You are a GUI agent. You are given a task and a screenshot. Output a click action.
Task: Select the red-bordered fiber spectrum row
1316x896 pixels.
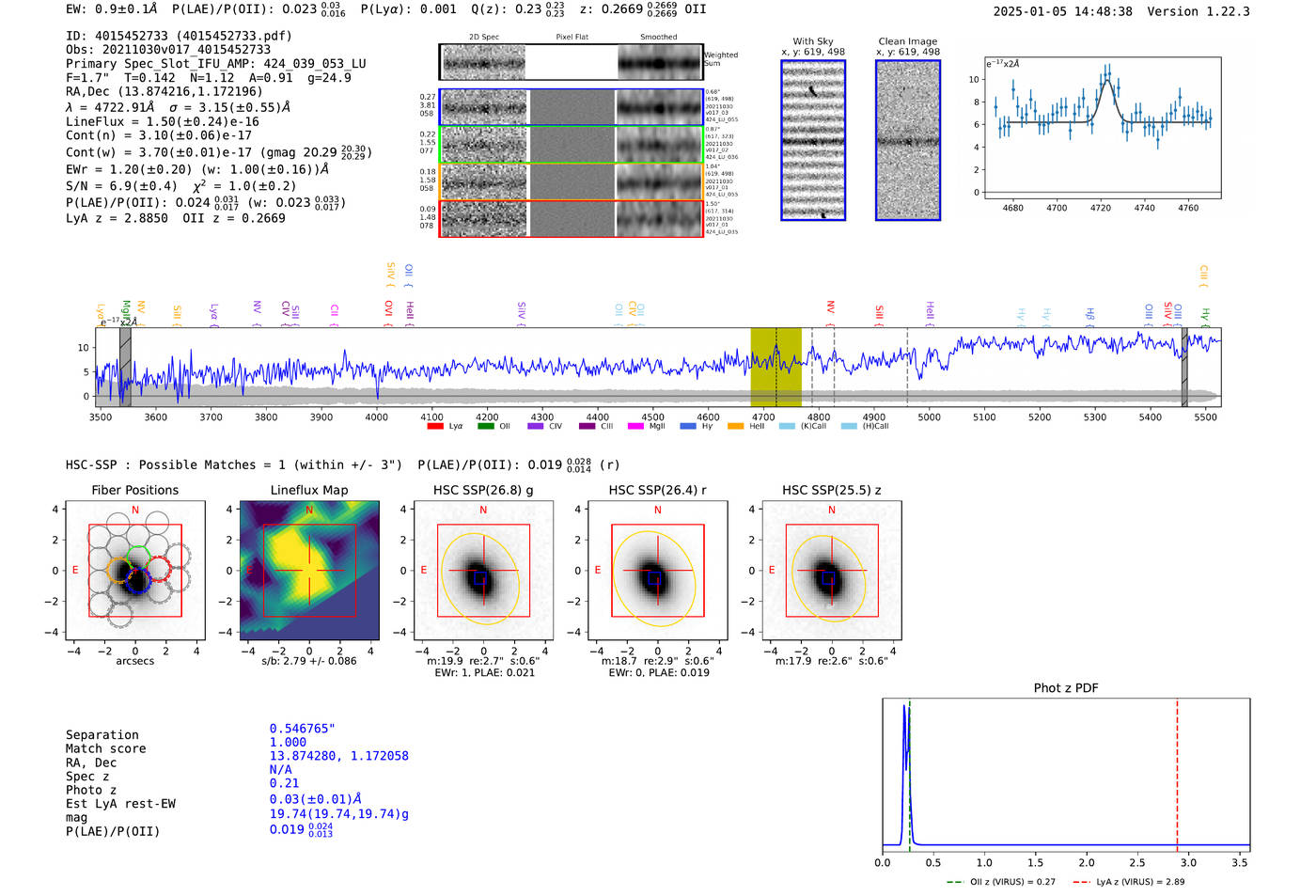click(572, 218)
